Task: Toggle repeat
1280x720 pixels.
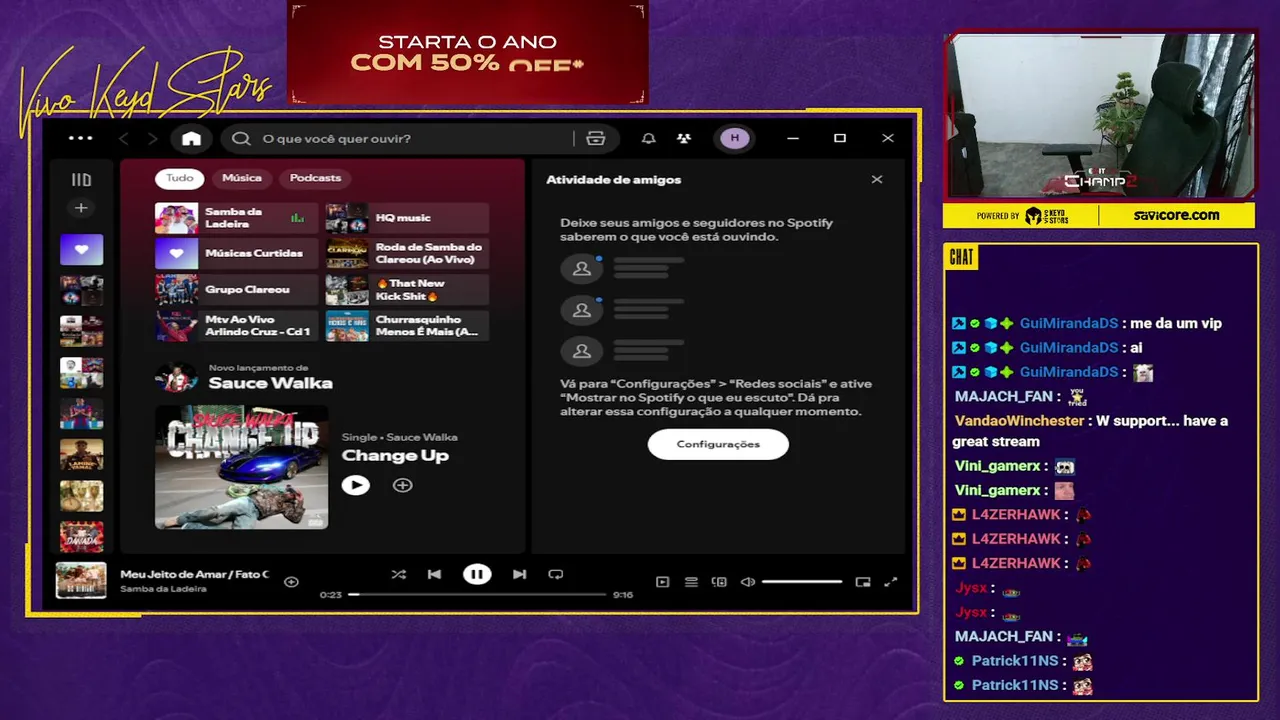Action: (x=556, y=574)
